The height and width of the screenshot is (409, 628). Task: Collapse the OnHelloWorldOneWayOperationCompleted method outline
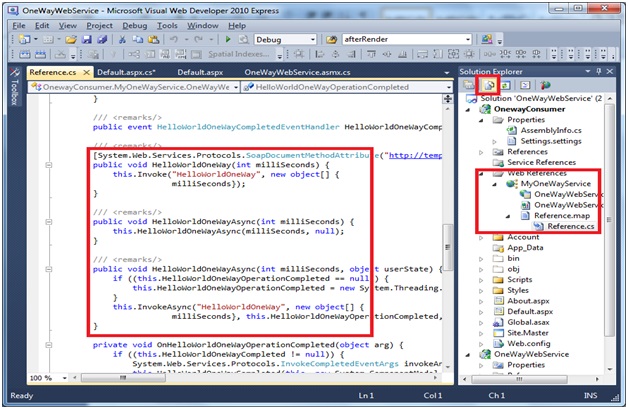coord(49,345)
